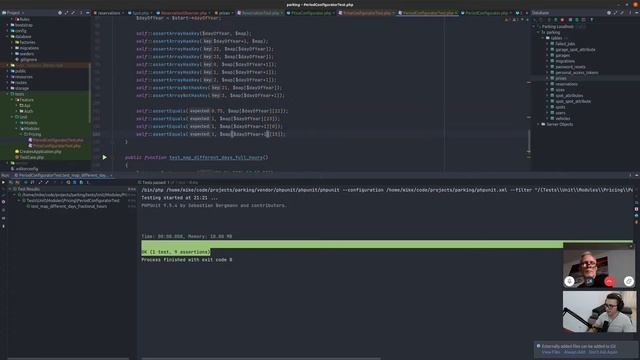Screen dimensions: 640x360
Task: Switch to the reservations editor tab
Action: pyautogui.click(x=109, y=13)
